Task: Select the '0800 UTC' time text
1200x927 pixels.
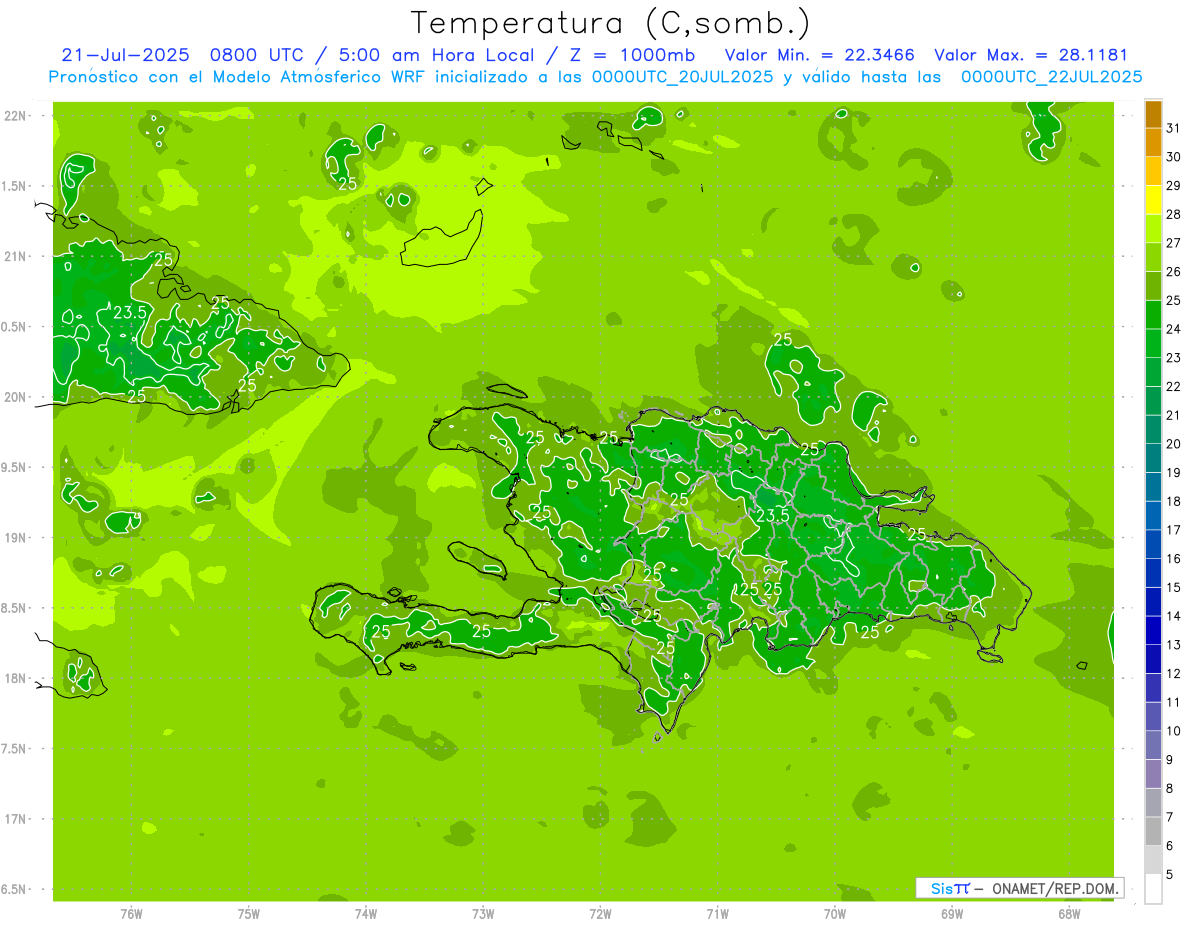Action: click(x=256, y=55)
